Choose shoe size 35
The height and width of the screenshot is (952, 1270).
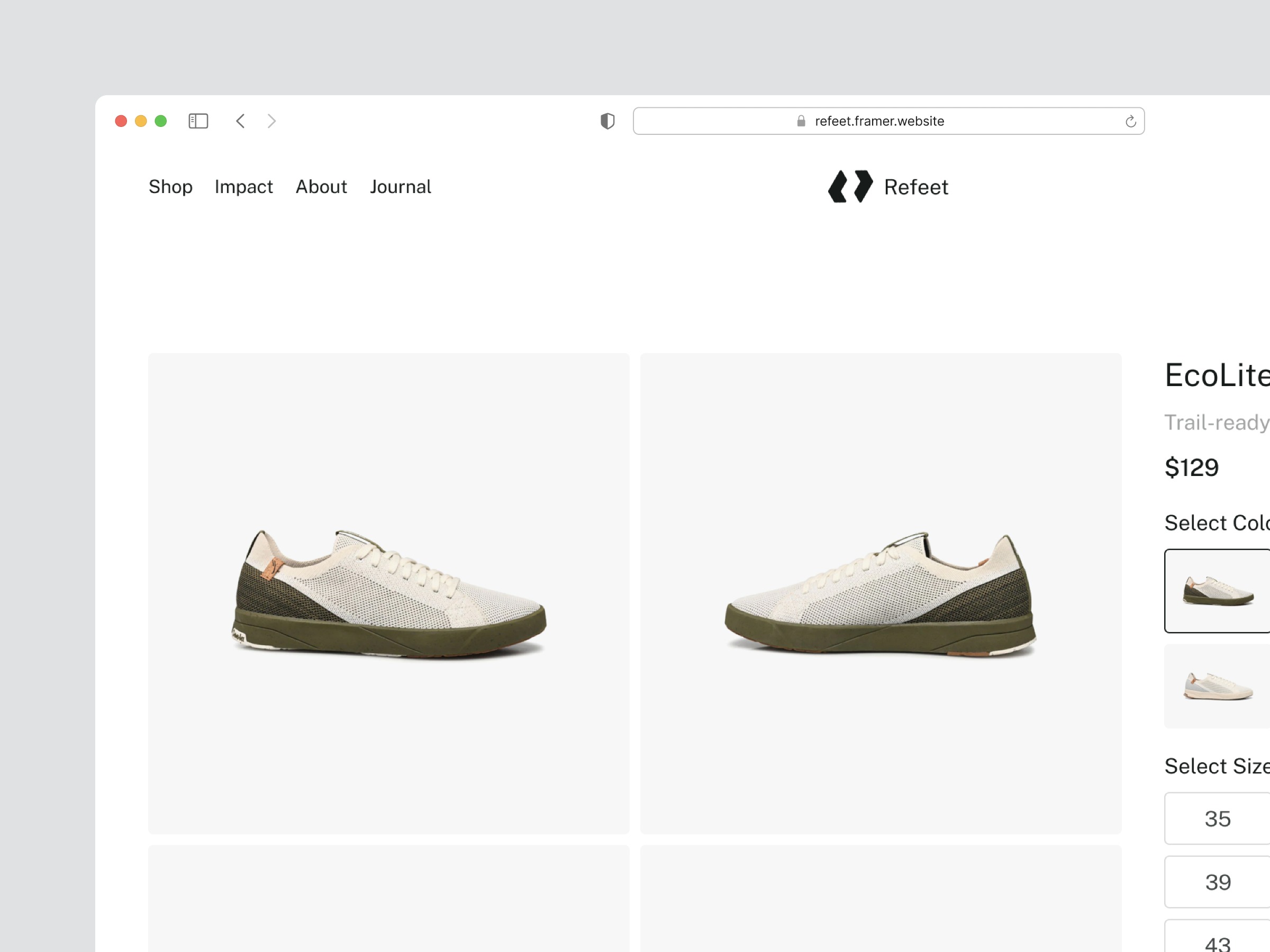pos(1218,818)
